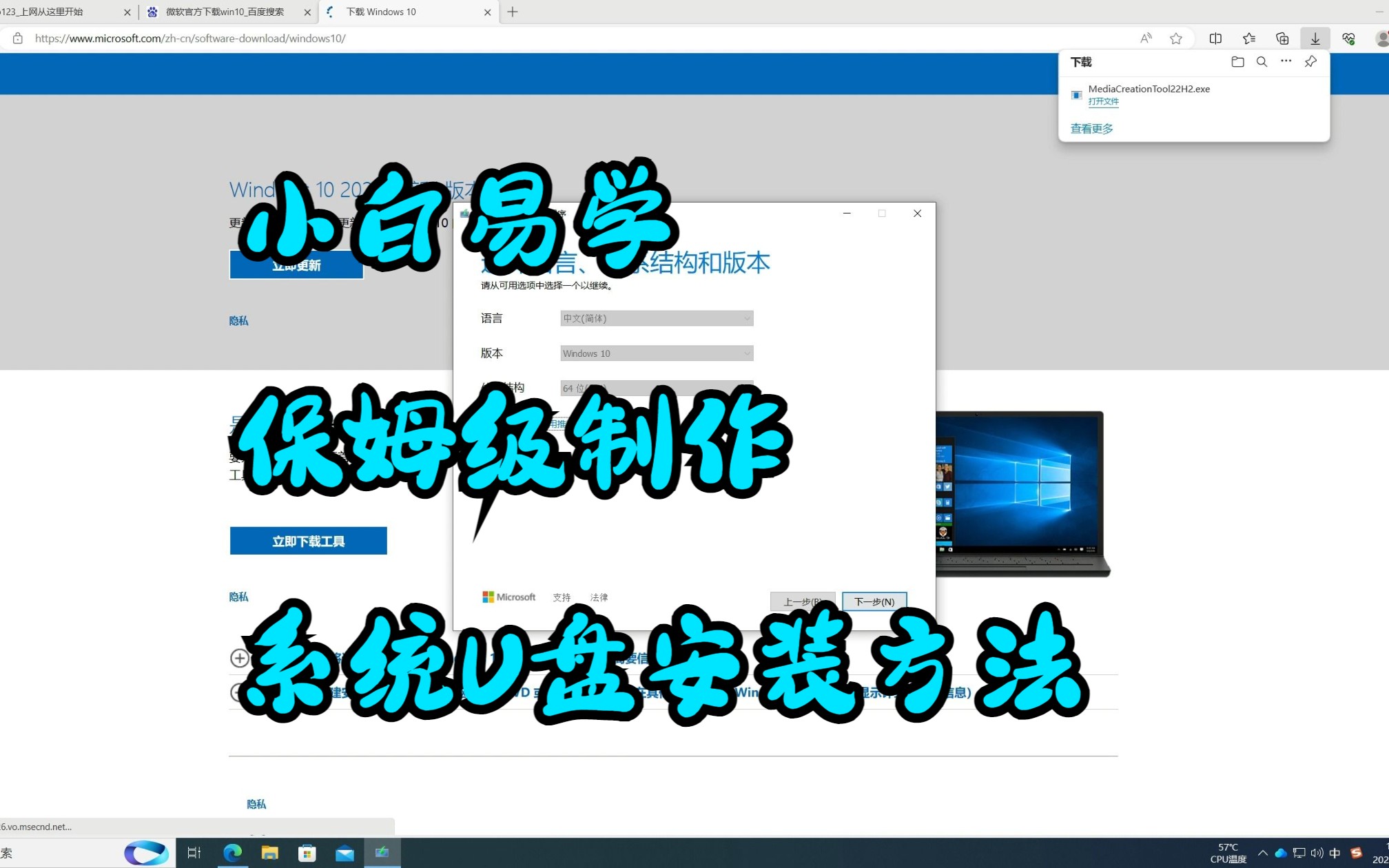This screenshot has width=1389, height=868.
Task: Click 下一步(N) in setup dialog
Action: point(874,601)
